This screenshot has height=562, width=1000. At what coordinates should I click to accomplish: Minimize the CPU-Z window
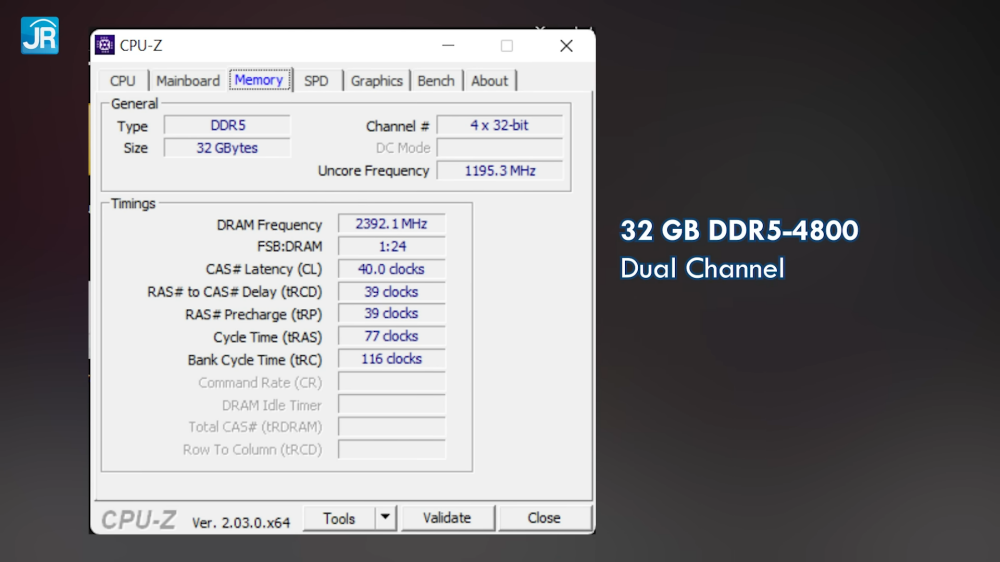coord(448,46)
